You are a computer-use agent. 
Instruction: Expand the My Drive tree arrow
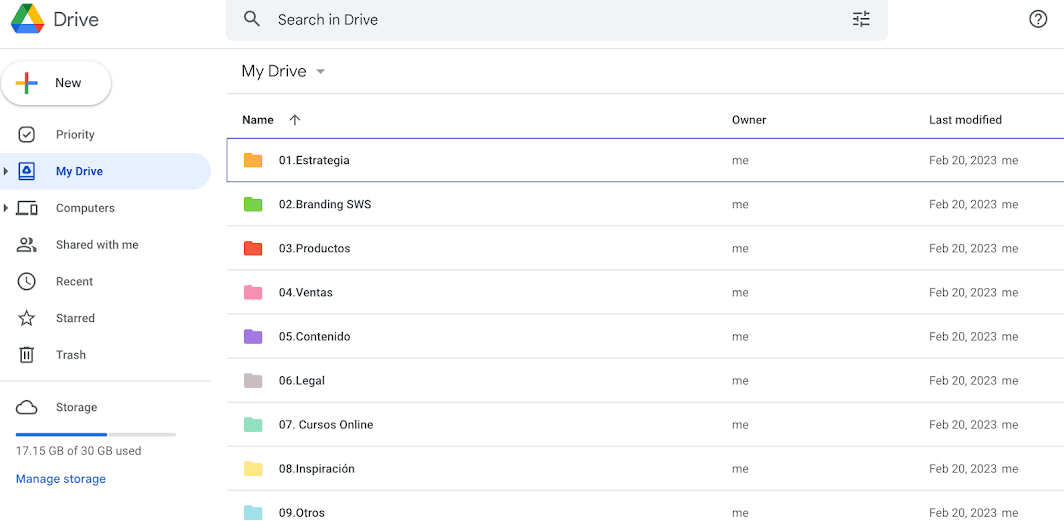point(6,171)
